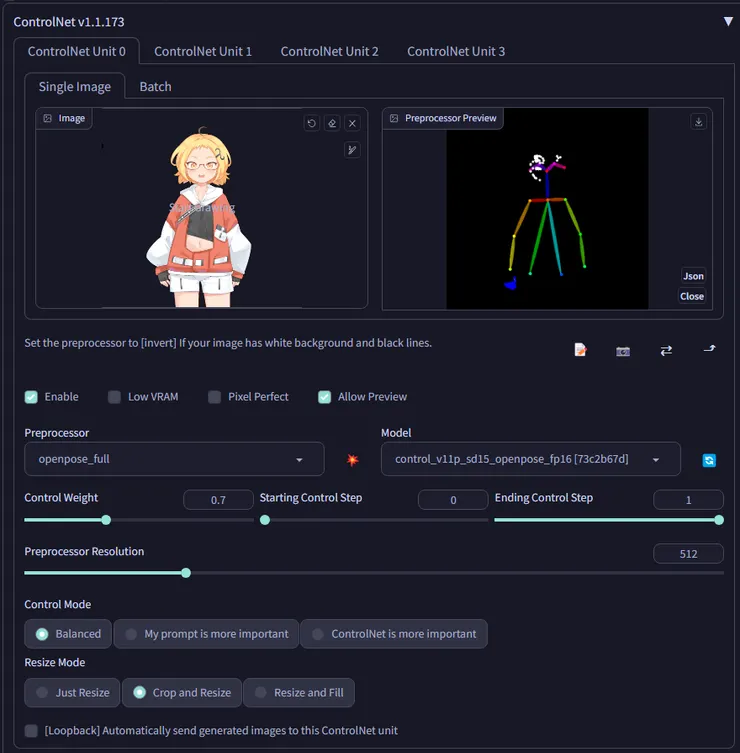The width and height of the screenshot is (740, 753).
Task: Enable Low VRAM checkbox
Action: click(114, 397)
